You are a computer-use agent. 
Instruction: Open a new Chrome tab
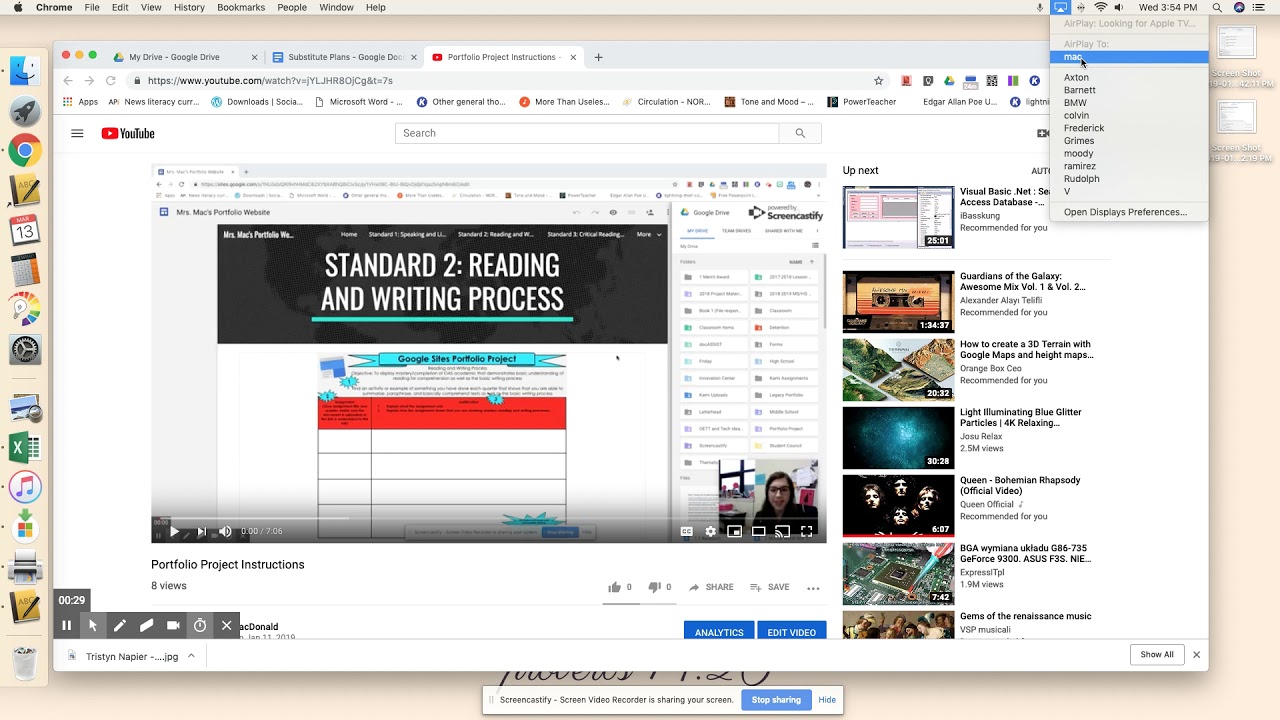tap(598, 57)
